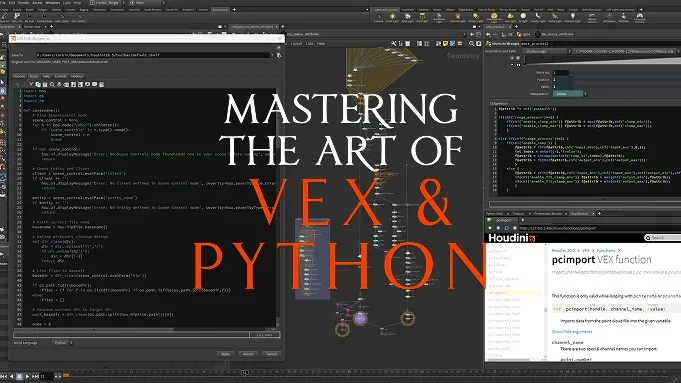Click the Accept button in Edit Tool dialog
Image resolution: width=681 pixels, height=383 pixels.
click(x=248, y=354)
